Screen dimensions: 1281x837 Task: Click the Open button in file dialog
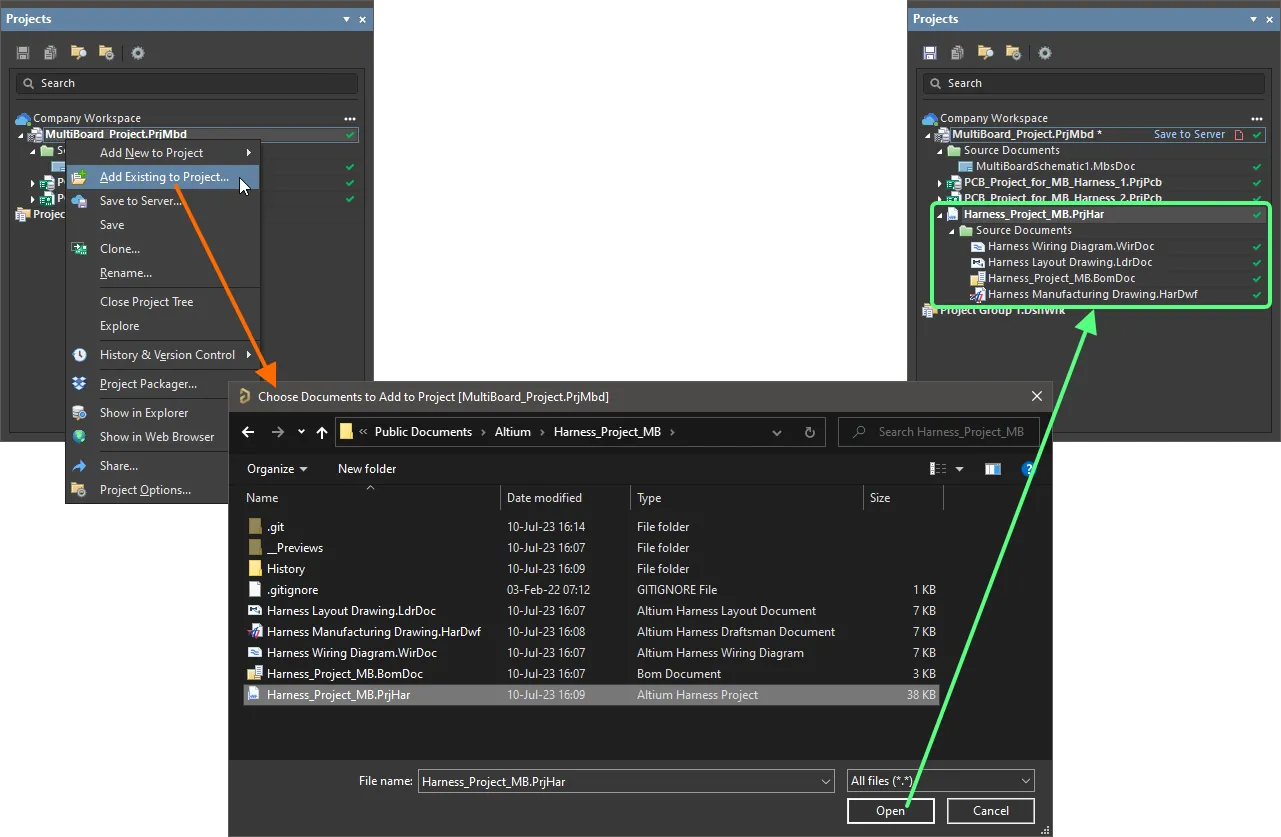pyautogui.click(x=891, y=811)
